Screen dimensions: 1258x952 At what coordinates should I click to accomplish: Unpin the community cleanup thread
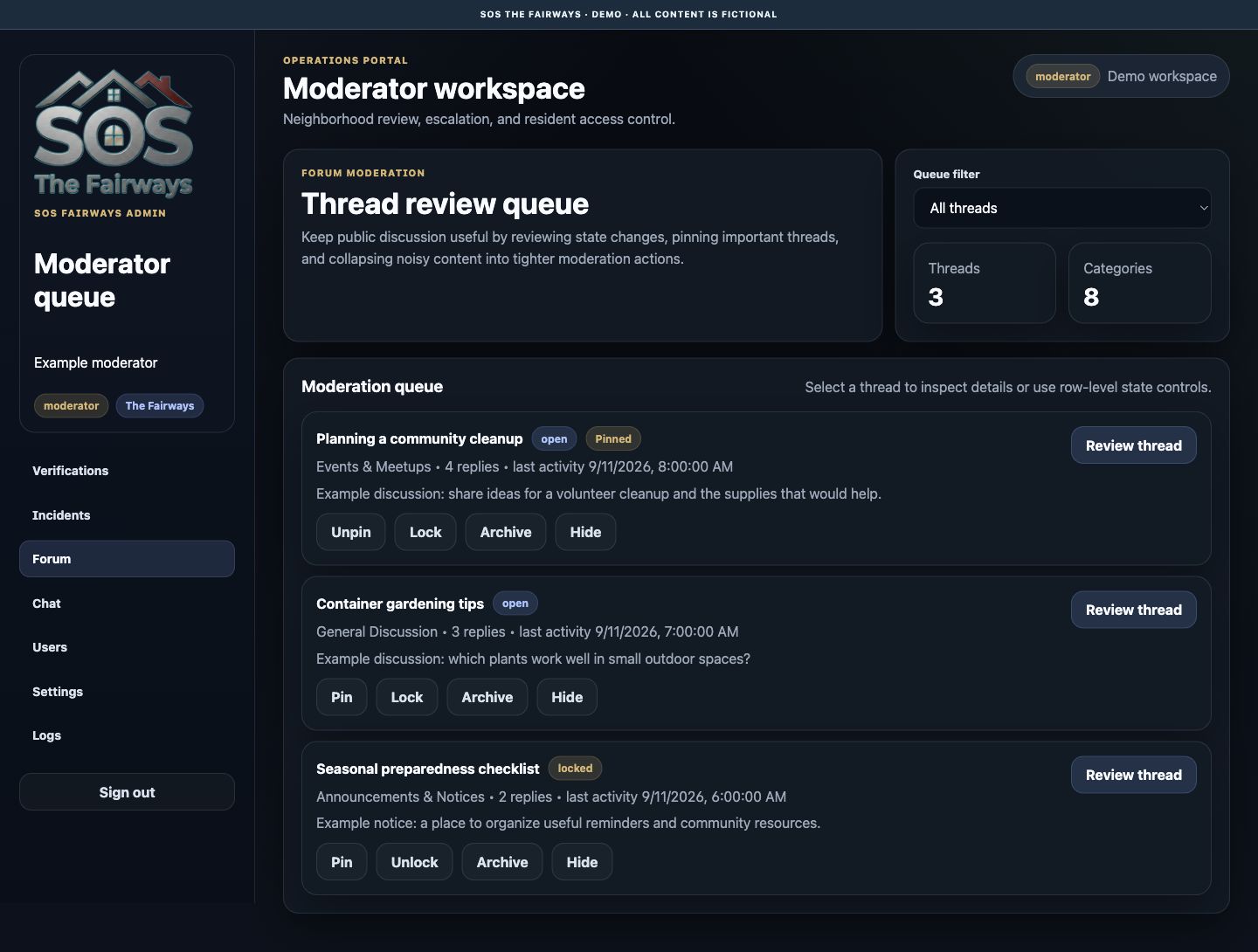350,532
